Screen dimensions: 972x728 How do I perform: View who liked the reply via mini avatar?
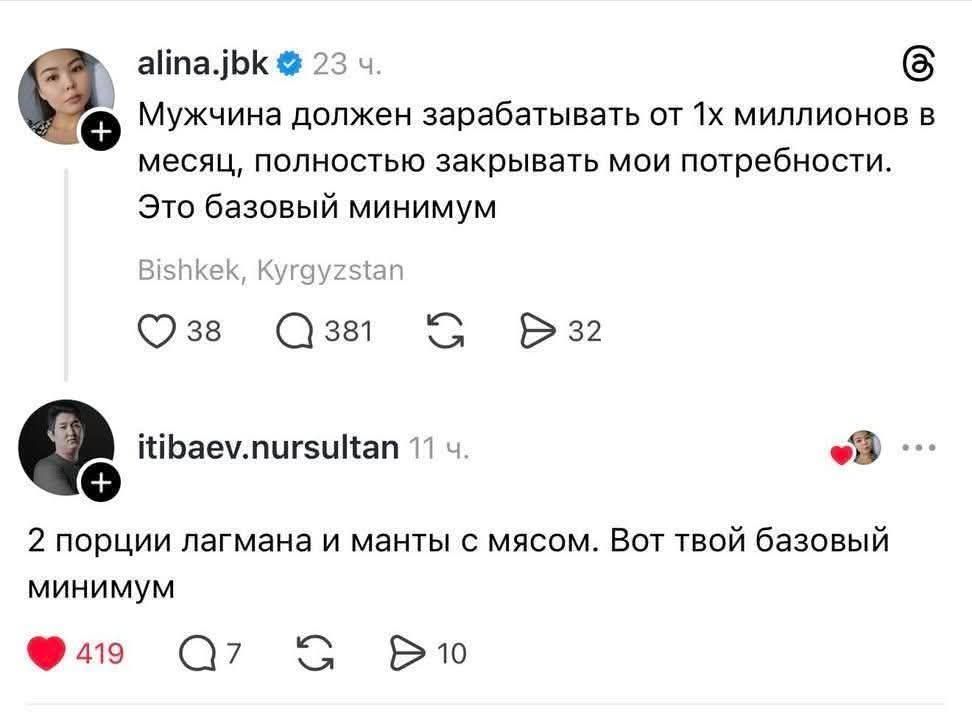pos(864,449)
